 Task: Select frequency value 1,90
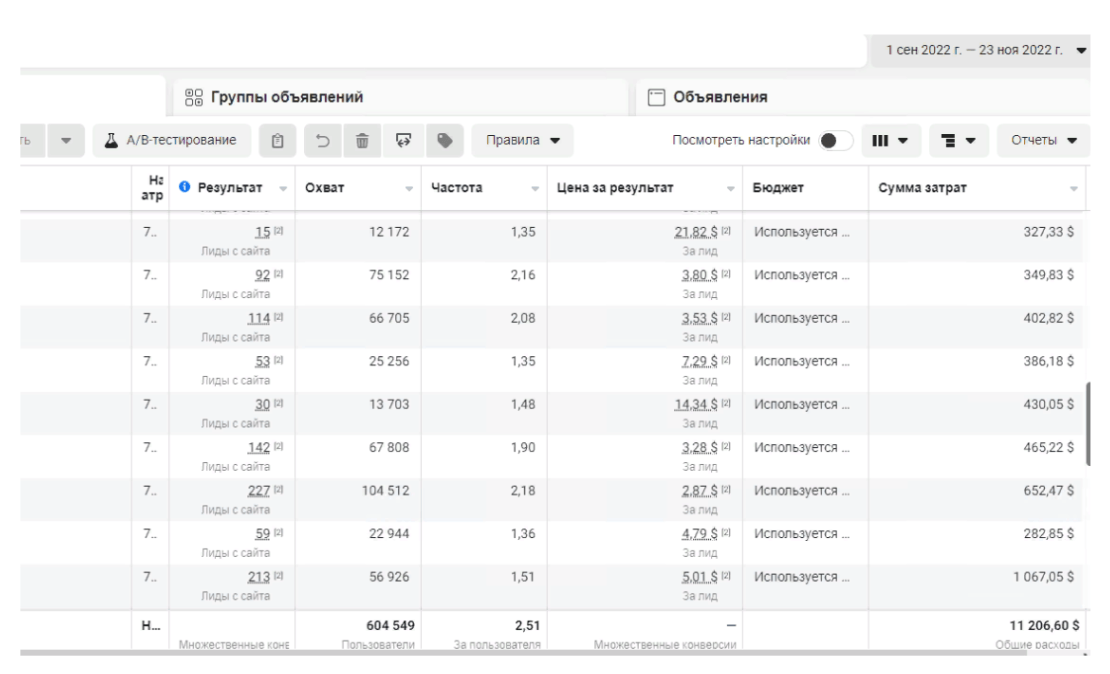[523, 448]
